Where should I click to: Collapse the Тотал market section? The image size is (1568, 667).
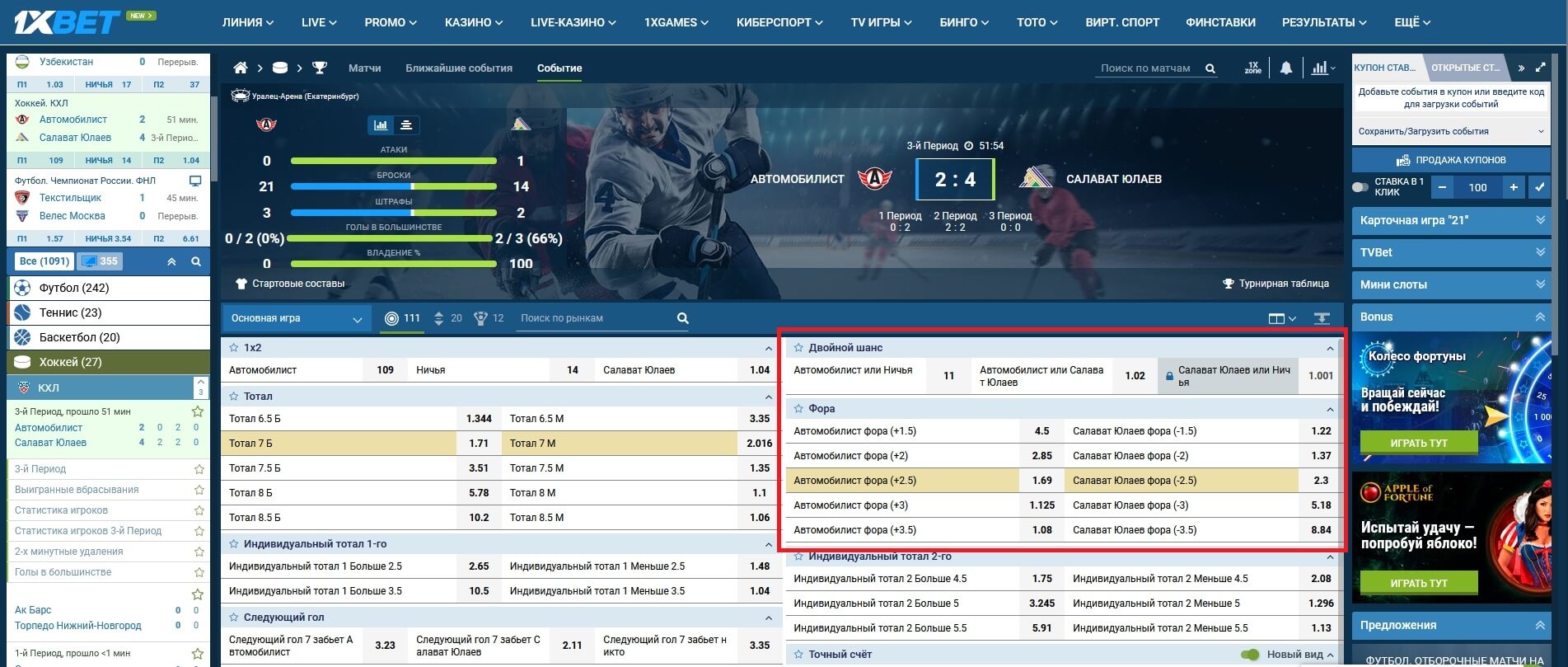click(768, 397)
